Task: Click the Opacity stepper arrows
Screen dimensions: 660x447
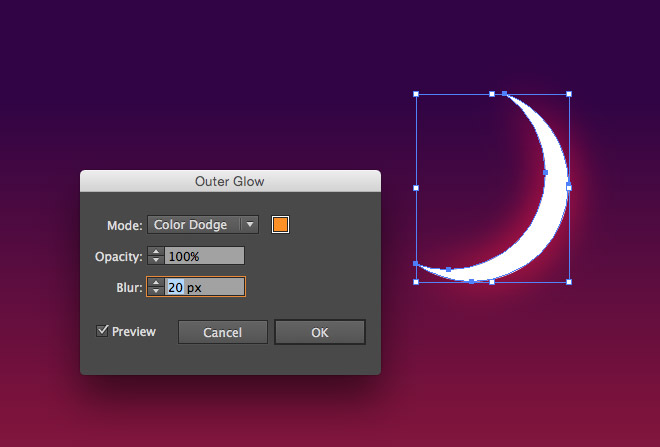Action: tap(156, 256)
